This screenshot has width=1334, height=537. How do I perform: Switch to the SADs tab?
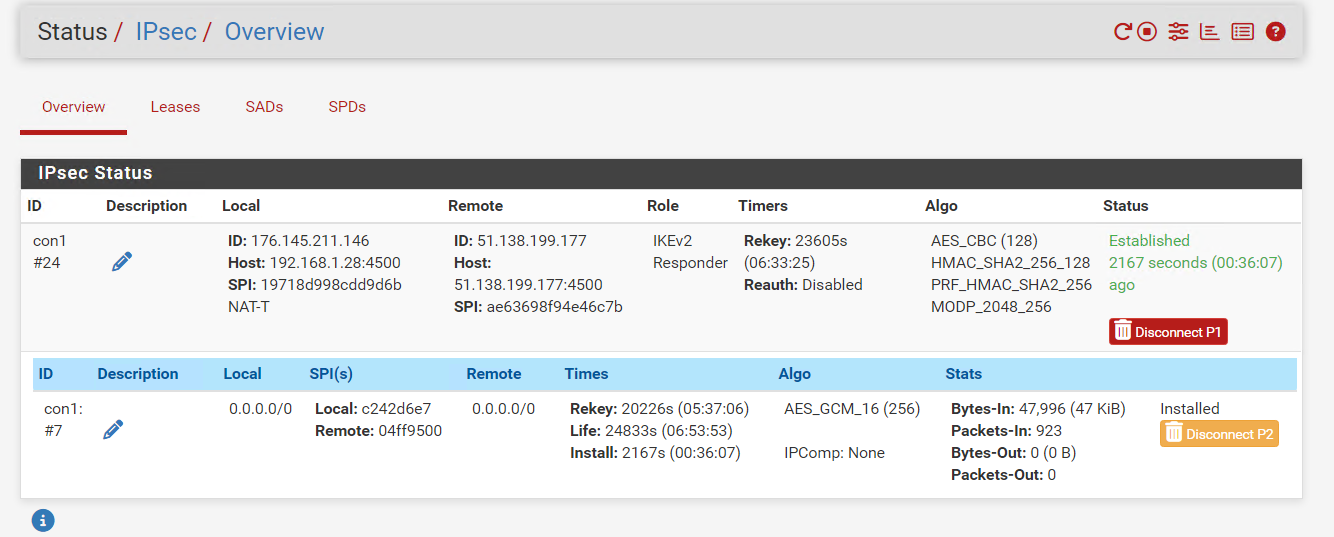pyautogui.click(x=264, y=107)
